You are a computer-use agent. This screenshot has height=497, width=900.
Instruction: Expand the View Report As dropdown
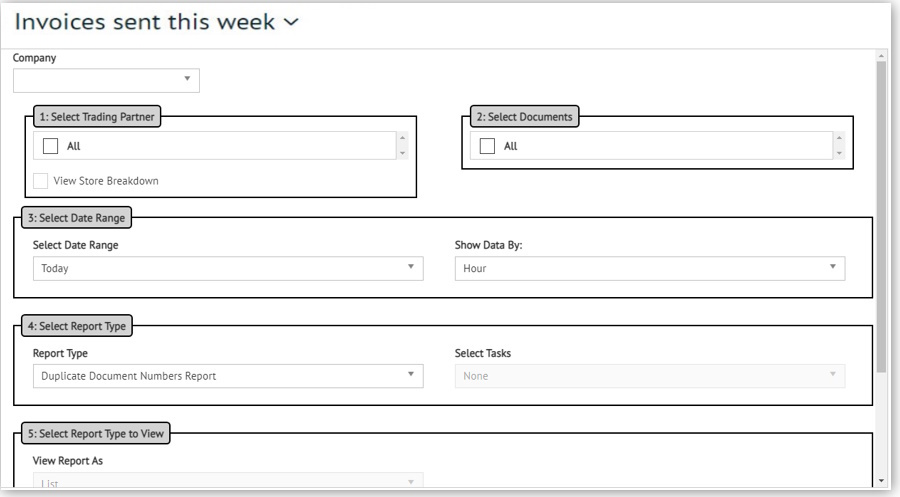click(227, 483)
